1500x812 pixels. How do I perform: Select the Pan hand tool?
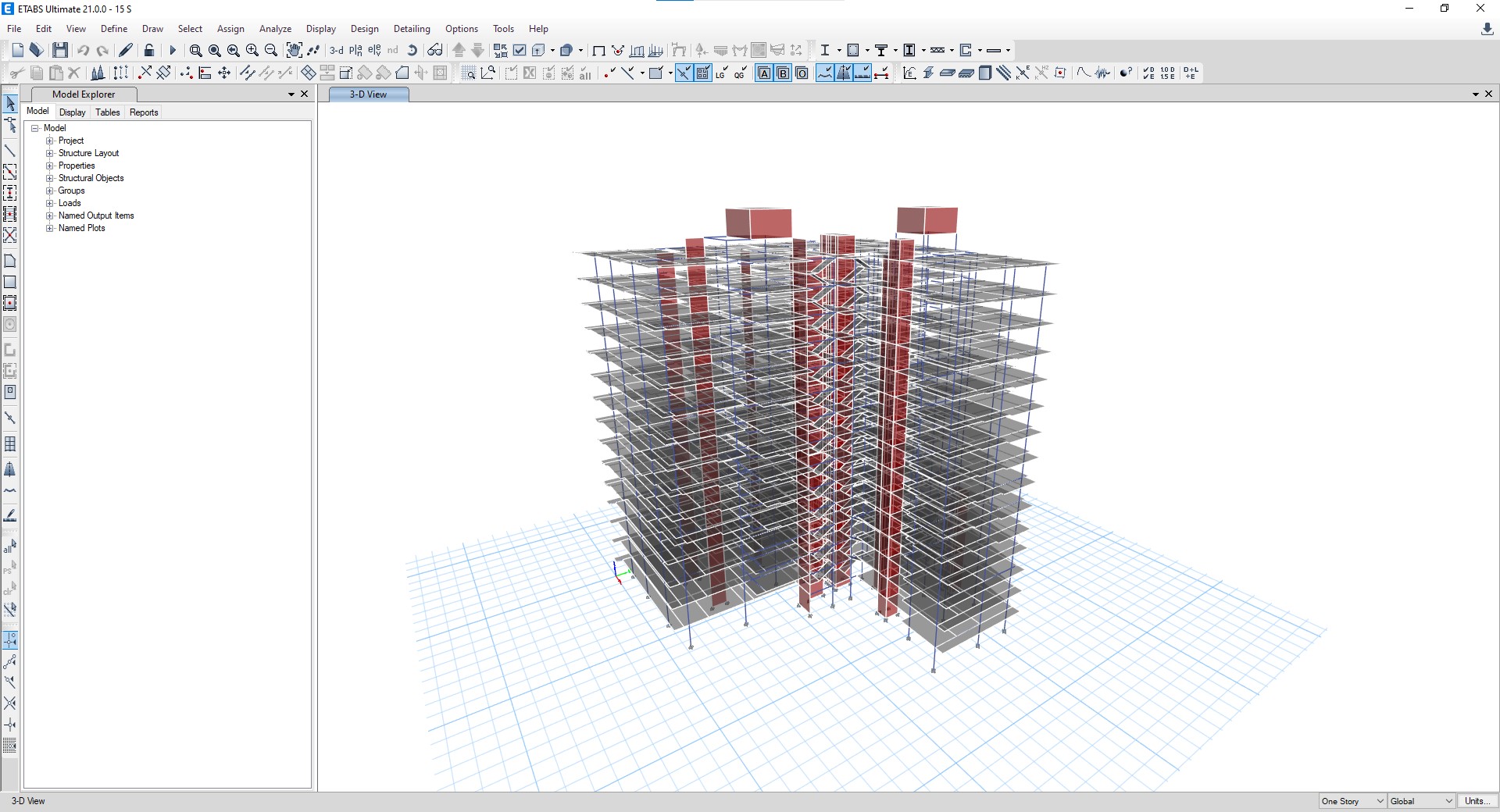[x=294, y=50]
